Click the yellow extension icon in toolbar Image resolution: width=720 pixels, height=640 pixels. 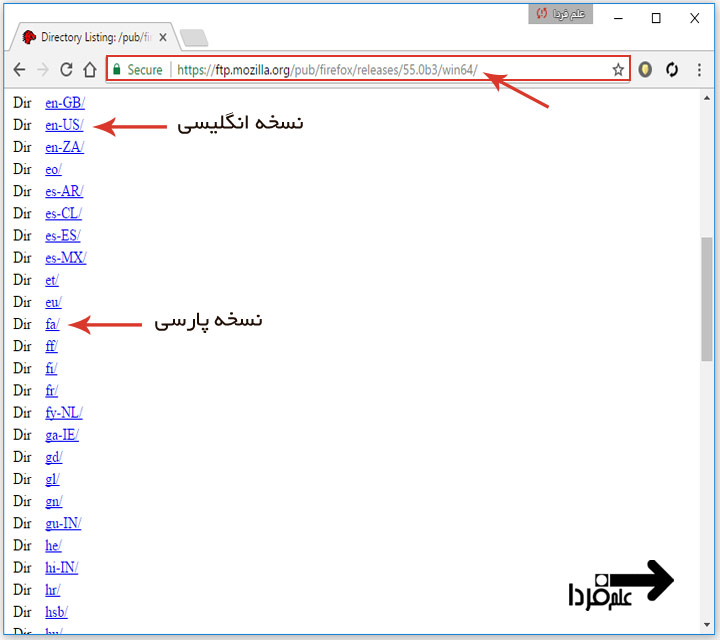tap(646, 70)
